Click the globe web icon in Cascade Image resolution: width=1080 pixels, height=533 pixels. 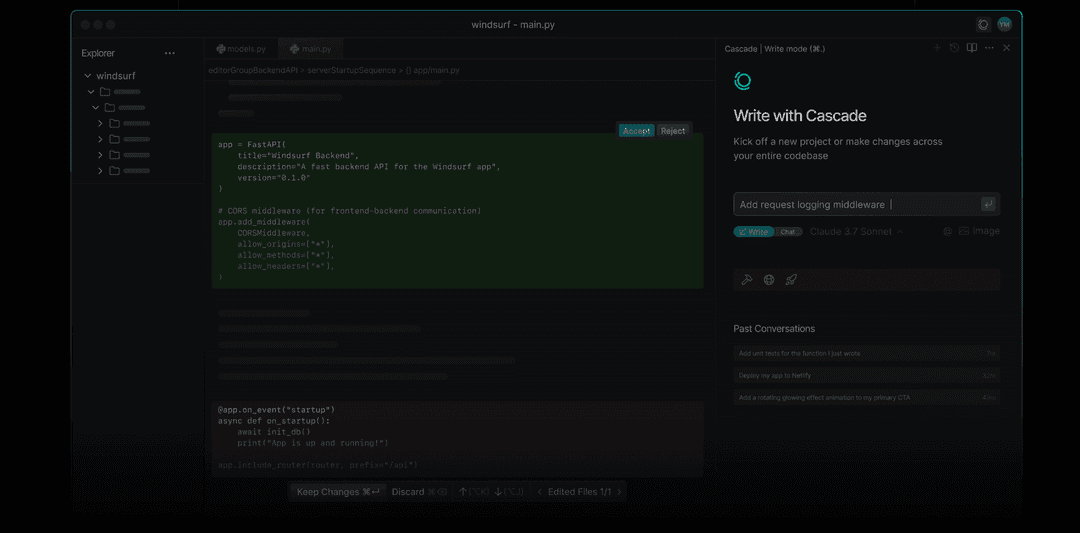[769, 280]
